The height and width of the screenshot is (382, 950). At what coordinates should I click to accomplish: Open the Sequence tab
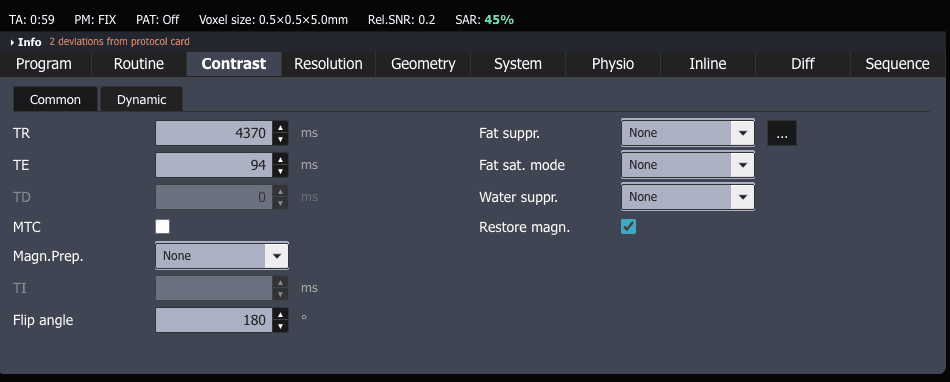tap(898, 64)
